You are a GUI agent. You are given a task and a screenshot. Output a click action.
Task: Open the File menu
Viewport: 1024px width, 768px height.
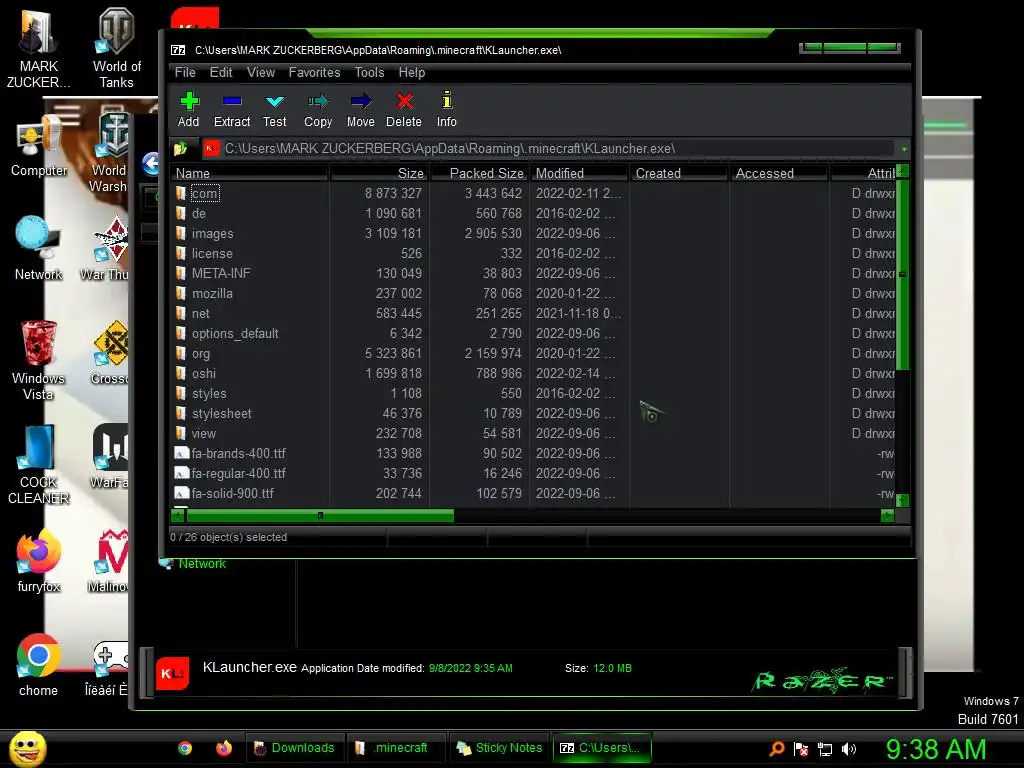[x=185, y=72]
